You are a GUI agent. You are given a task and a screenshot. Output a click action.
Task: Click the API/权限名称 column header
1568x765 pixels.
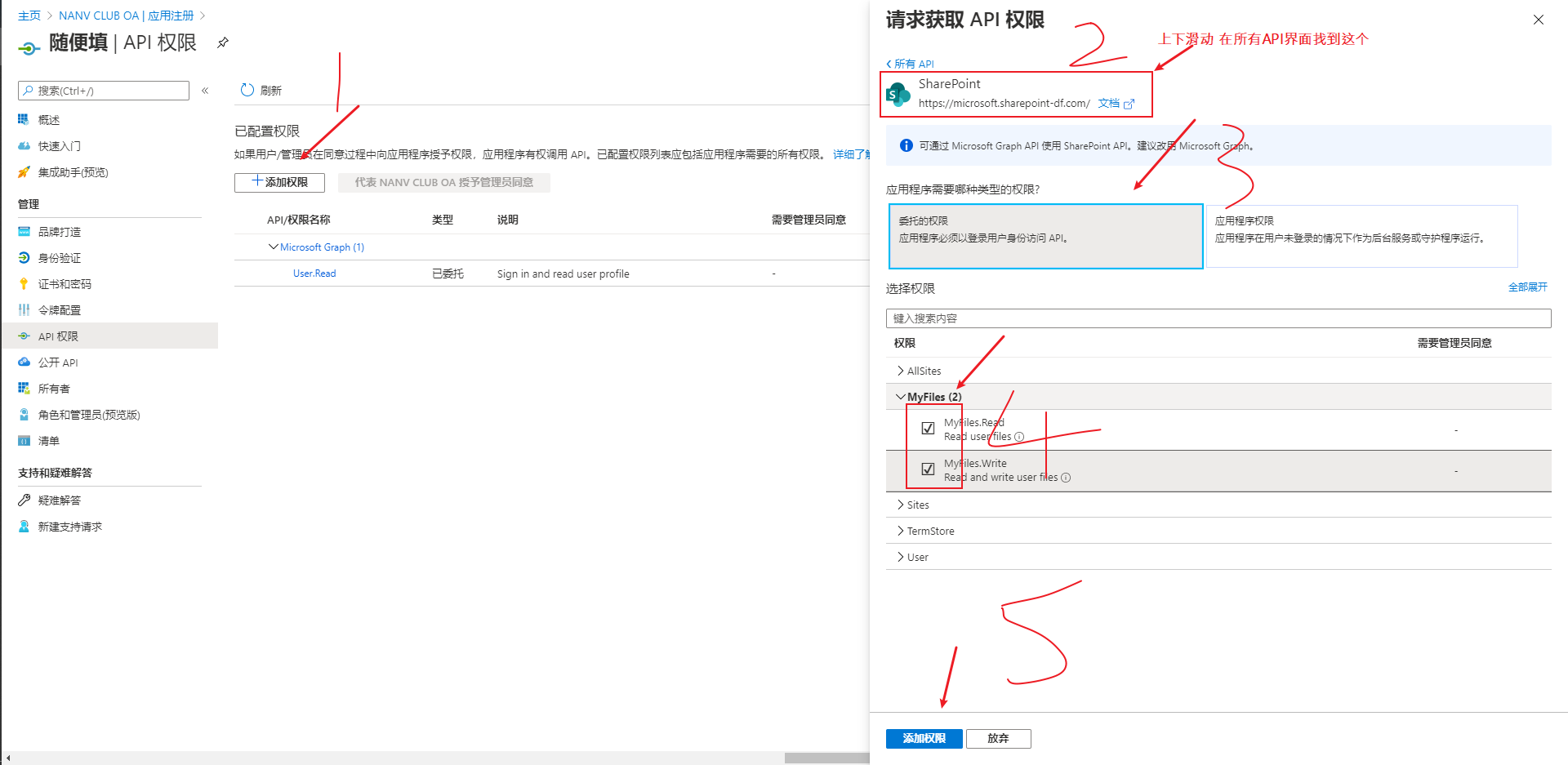tap(299, 220)
